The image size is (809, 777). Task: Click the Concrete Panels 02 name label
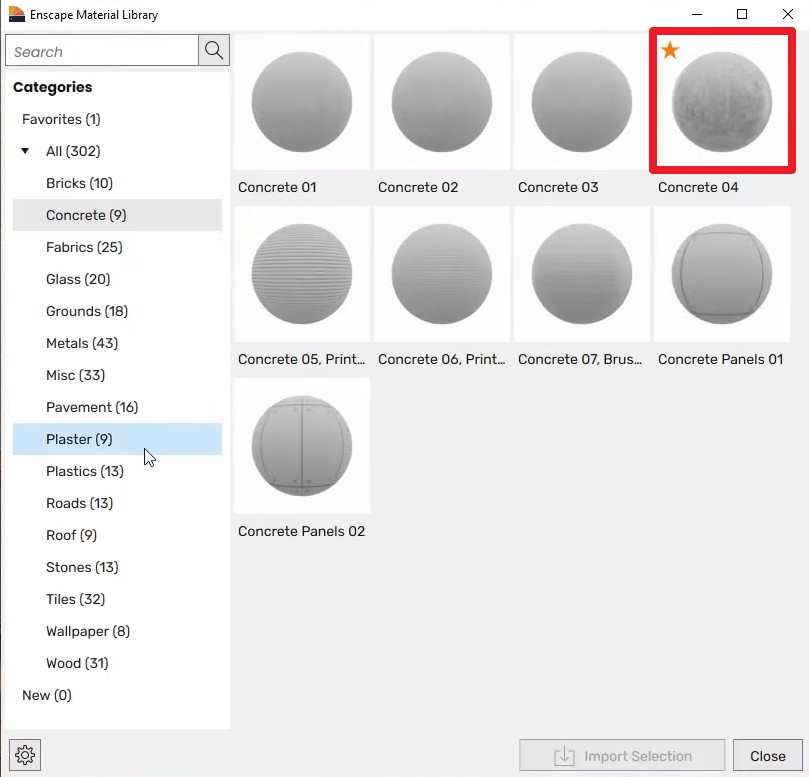301,531
